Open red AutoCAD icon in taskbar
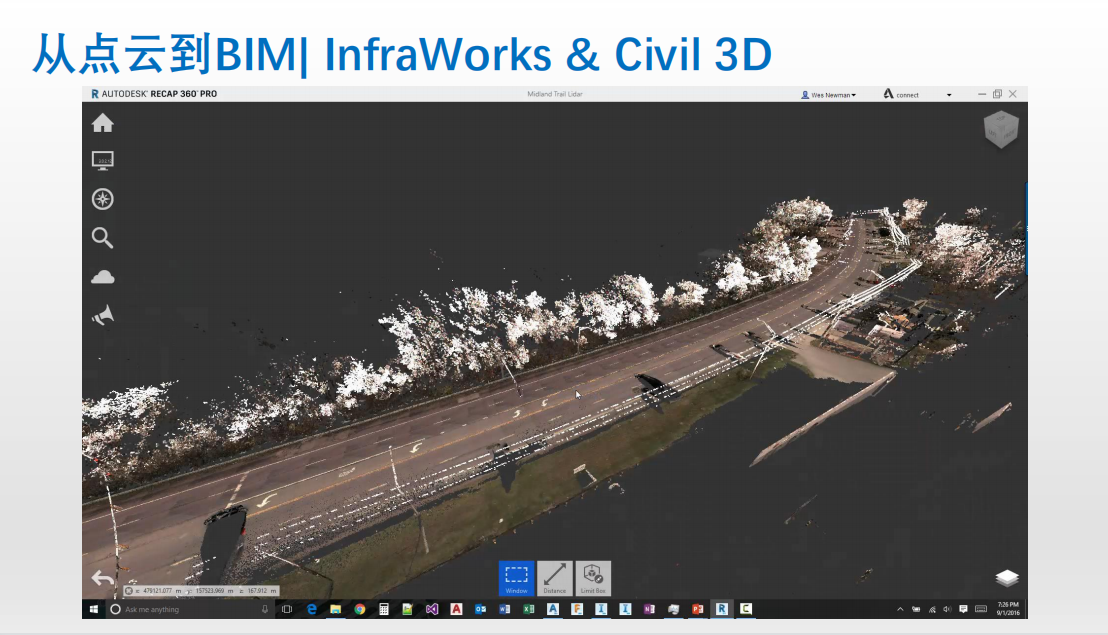1108x635 pixels. [456, 609]
